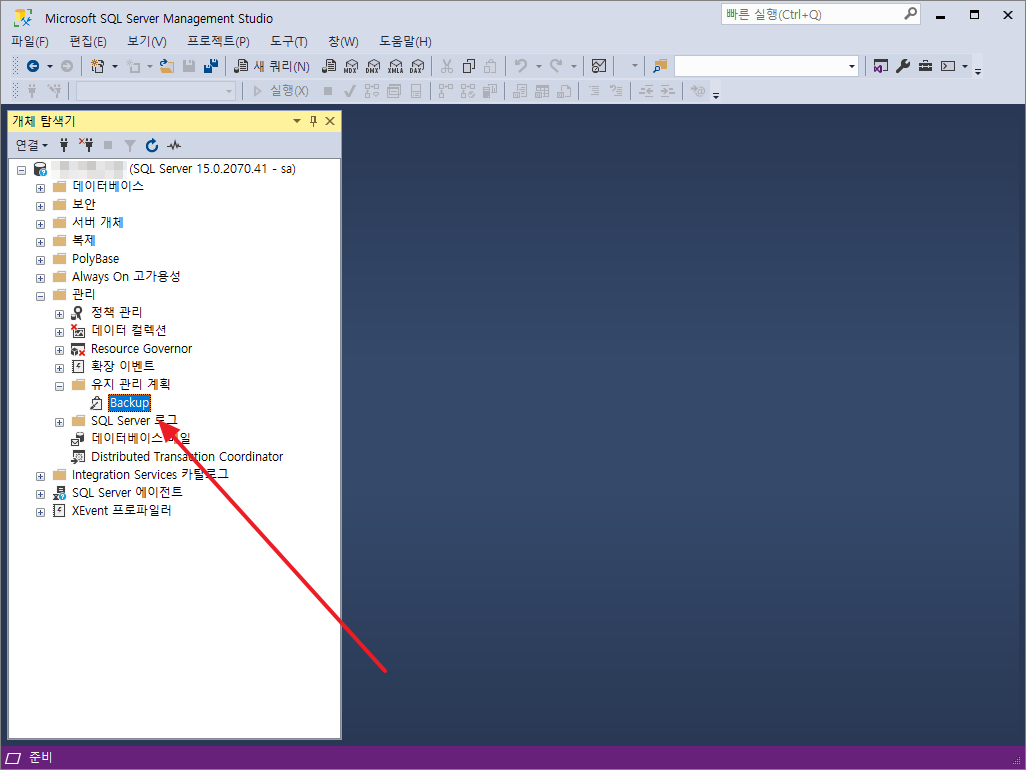Screen dimensions: 1026x770
Task: Click the open file folder icon
Action: [167, 66]
